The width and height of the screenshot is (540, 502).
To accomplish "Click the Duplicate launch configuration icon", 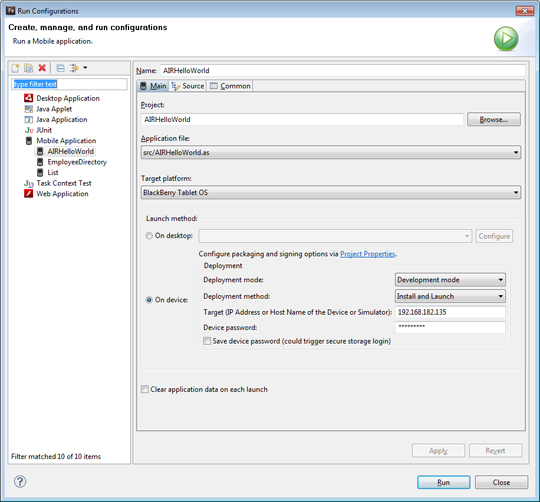I will click(29, 68).
